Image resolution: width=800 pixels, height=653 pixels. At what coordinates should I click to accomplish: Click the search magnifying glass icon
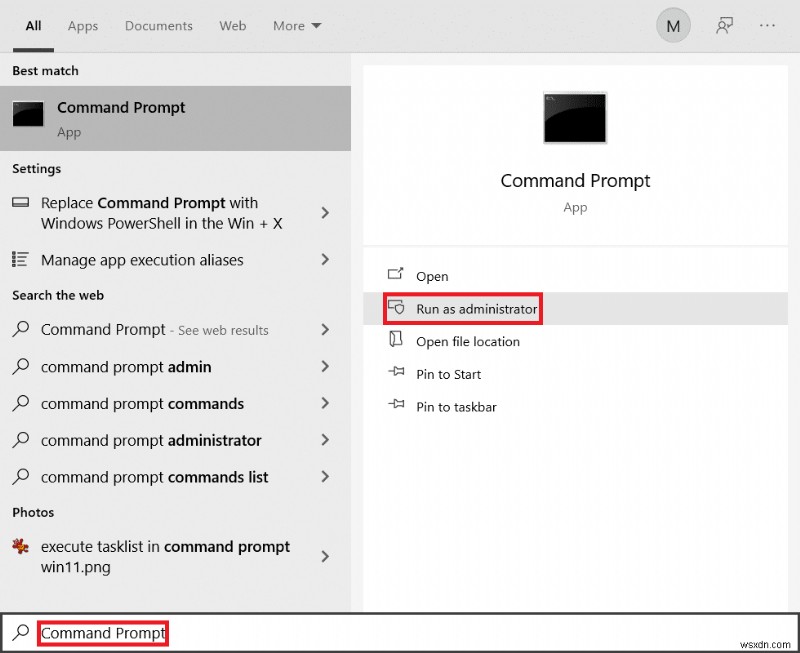click(19, 632)
